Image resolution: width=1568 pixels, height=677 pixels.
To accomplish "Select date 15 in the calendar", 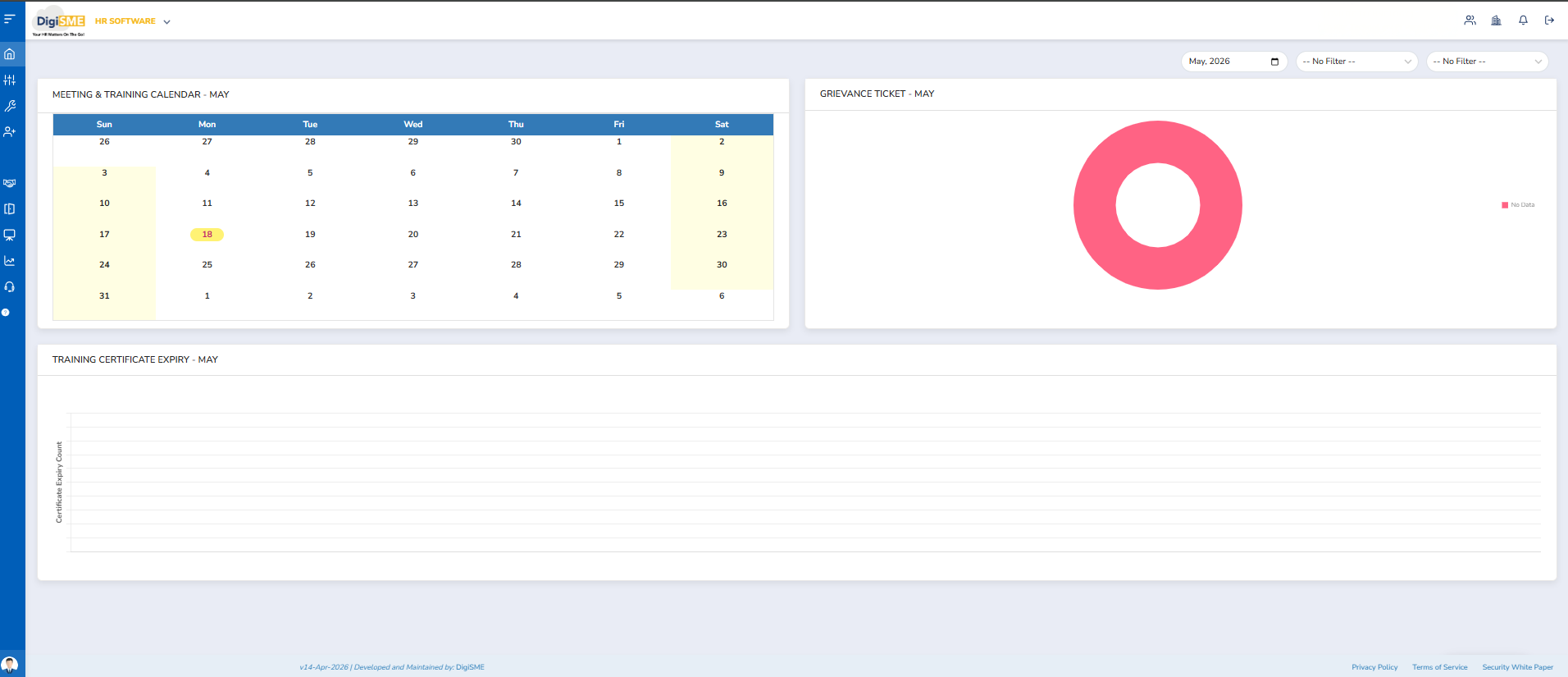I will pos(619,204).
